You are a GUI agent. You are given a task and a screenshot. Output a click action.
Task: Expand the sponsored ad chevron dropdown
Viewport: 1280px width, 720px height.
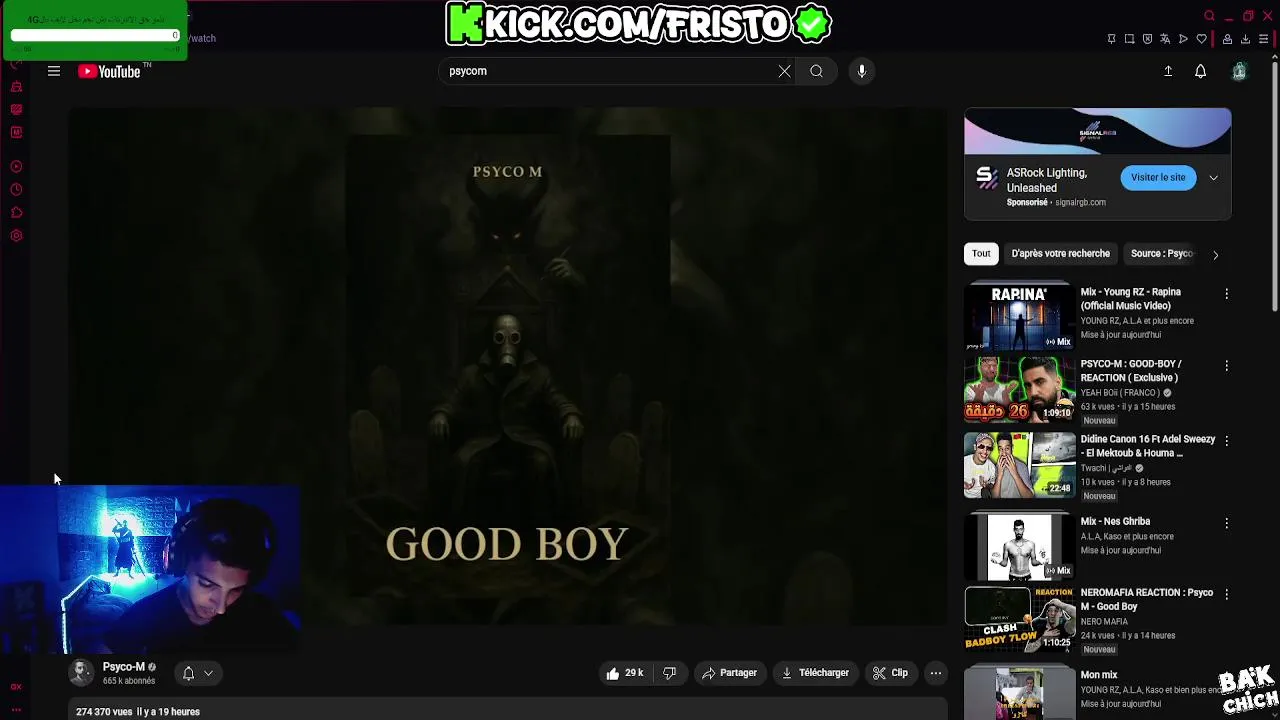pyautogui.click(x=1213, y=178)
